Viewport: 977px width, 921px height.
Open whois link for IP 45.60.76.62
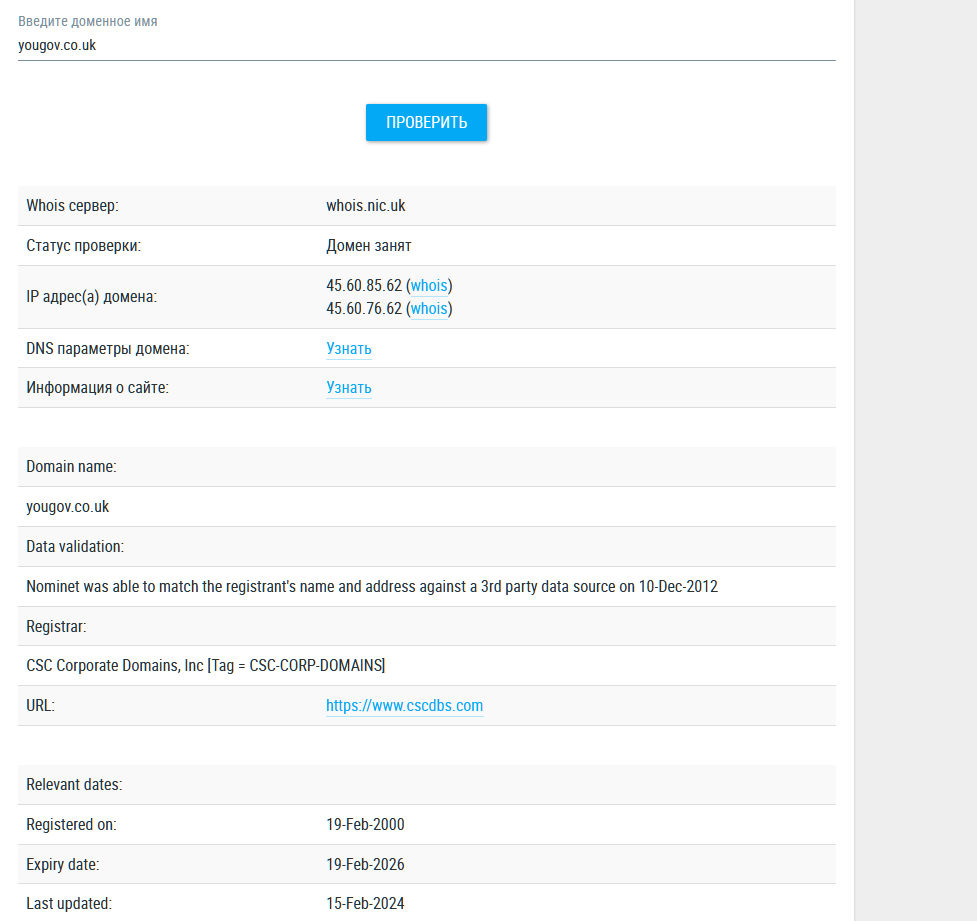(x=429, y=309)
